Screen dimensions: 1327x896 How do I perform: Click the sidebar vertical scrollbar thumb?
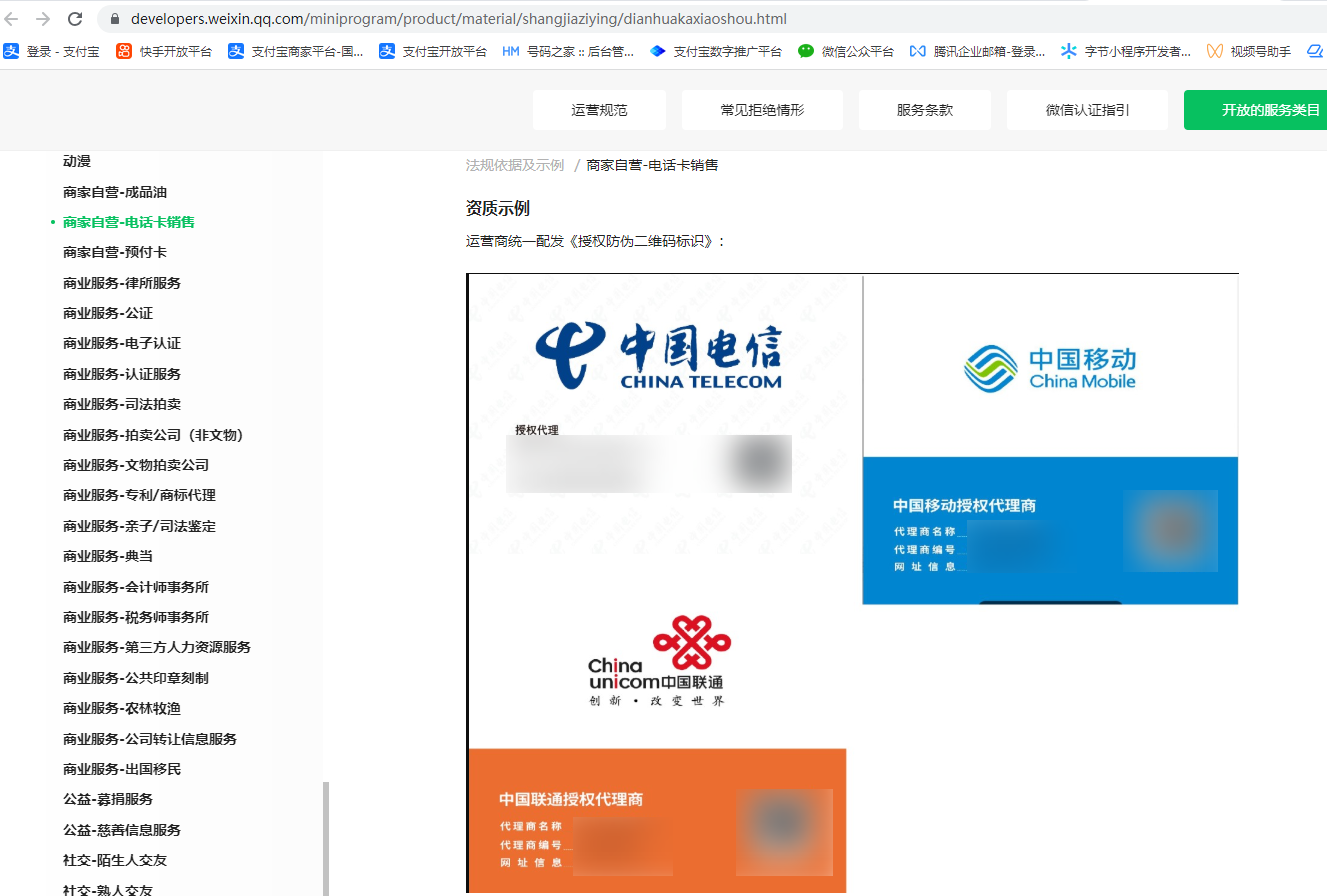tap(325, 839)
